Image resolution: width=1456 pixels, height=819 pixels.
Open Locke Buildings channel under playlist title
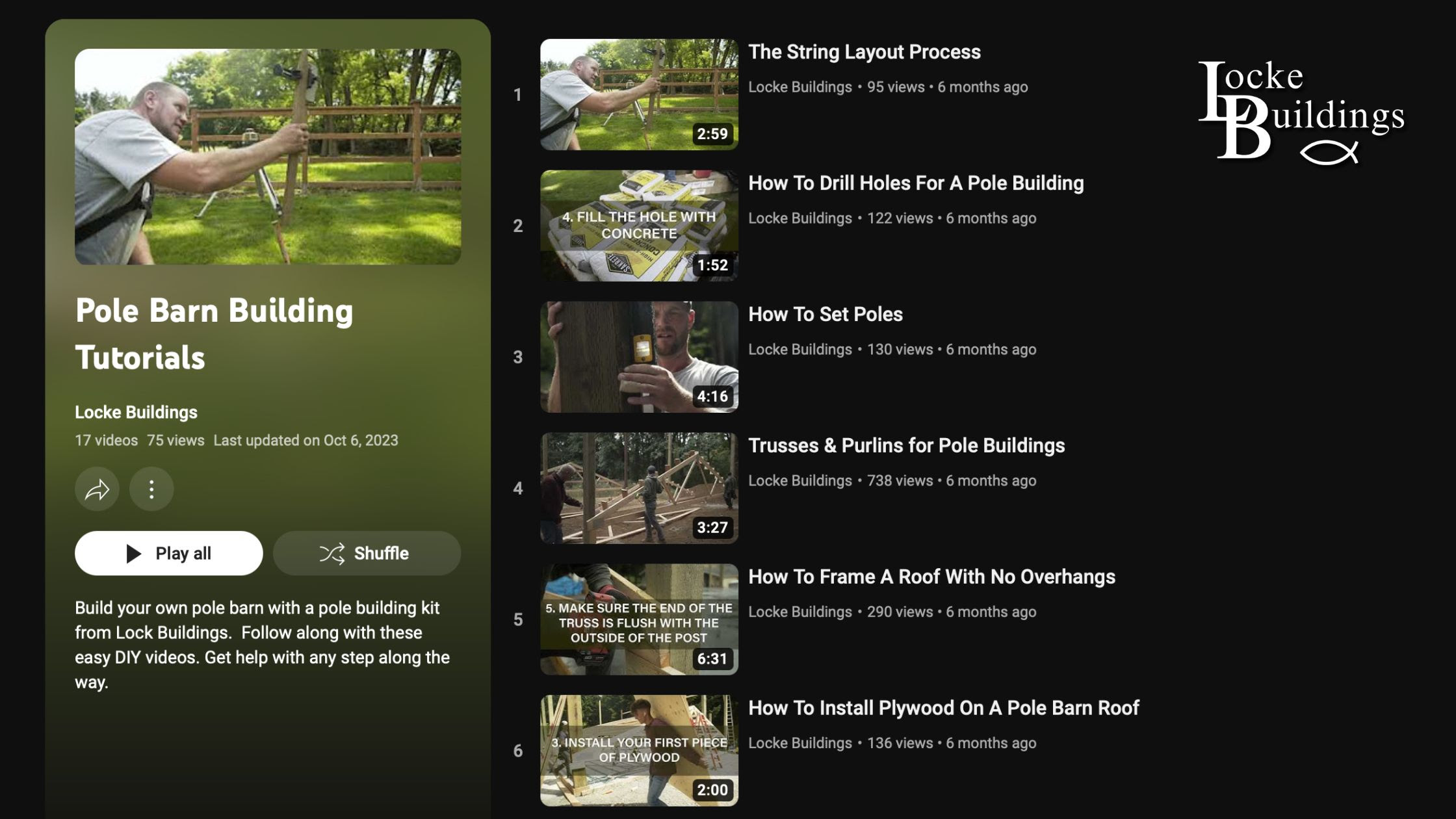pyautogui.click(x=136, y=412)
